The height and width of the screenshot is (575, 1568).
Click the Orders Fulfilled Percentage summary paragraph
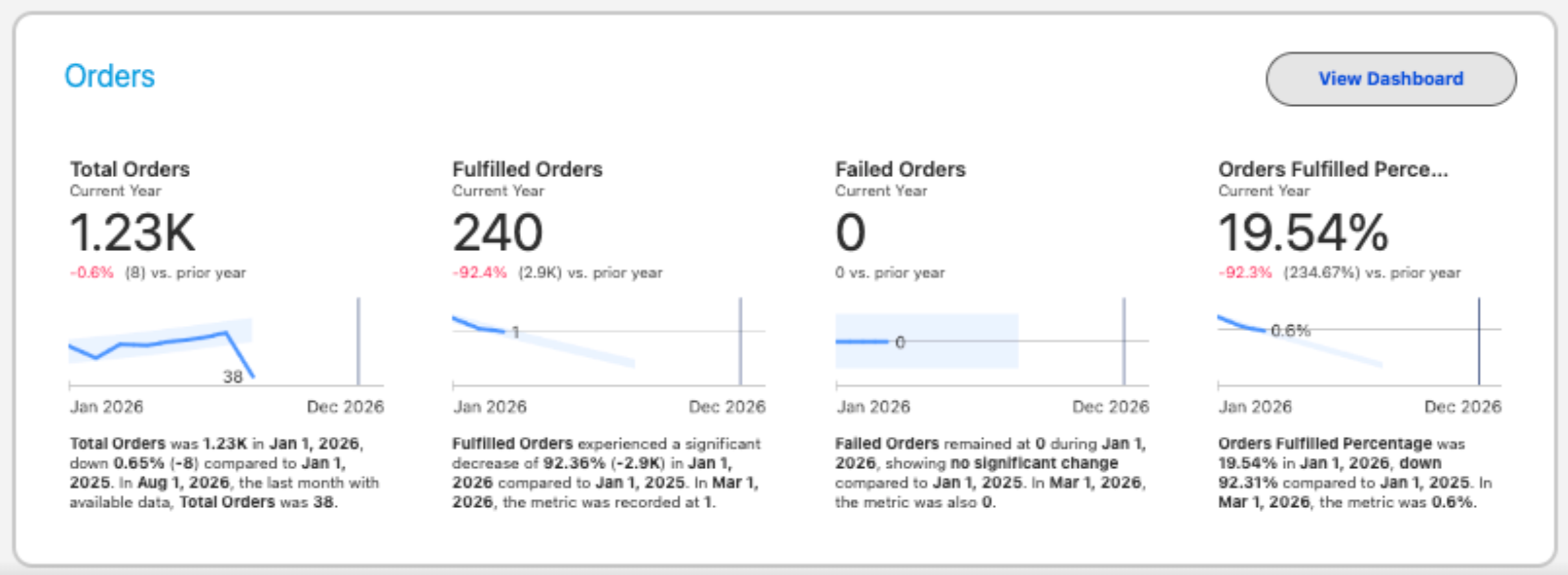[1355, 473]
